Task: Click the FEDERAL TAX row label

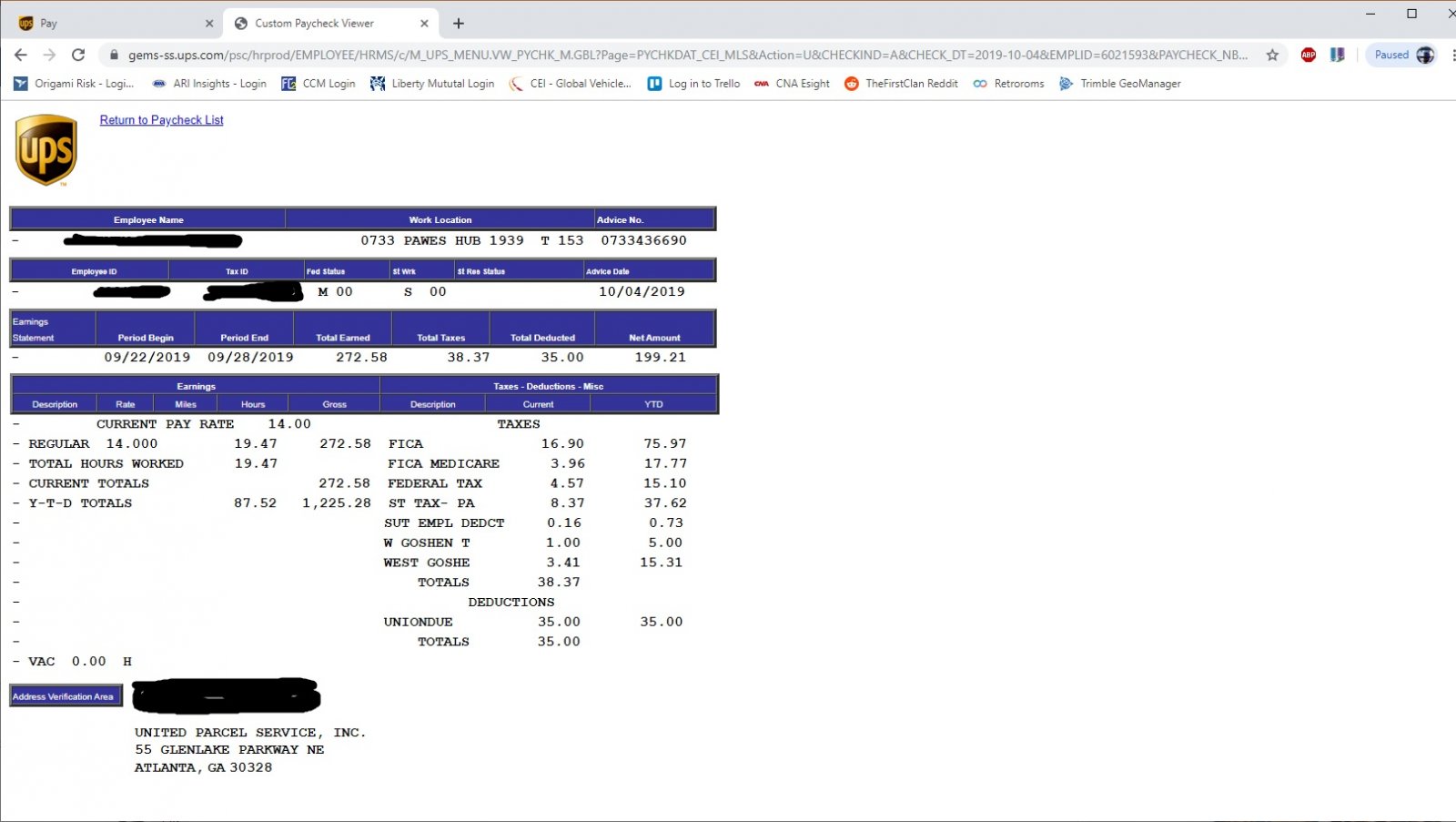Action: (x=435, y=483)
